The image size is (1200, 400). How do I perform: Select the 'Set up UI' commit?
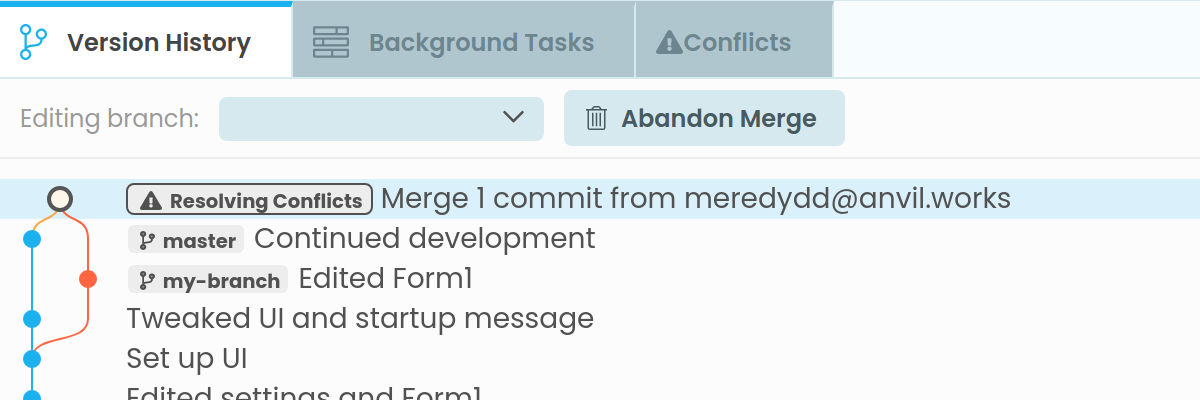click(x=187, y=358)
